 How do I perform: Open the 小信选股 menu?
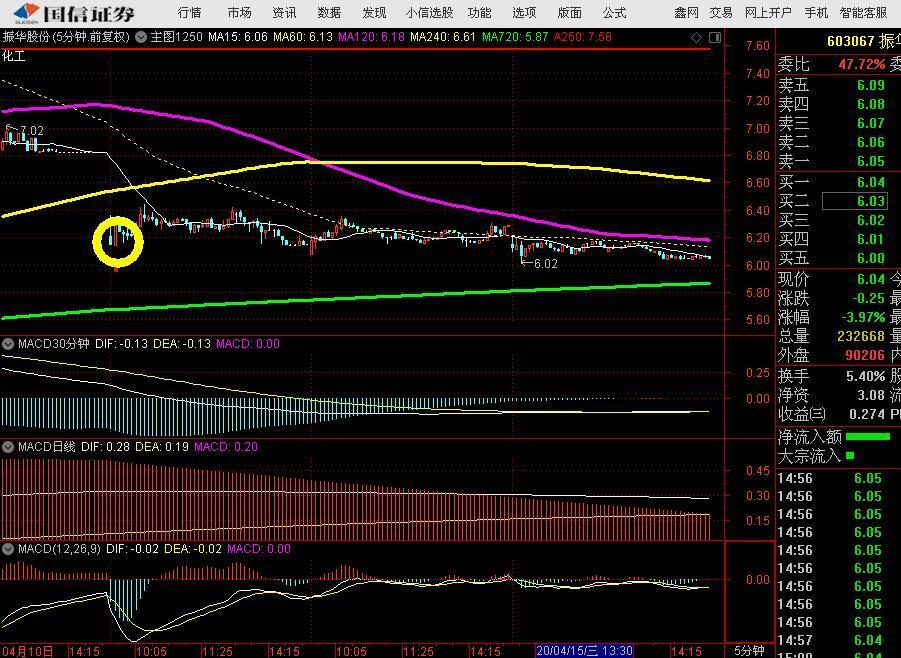[x=429, y=13]
